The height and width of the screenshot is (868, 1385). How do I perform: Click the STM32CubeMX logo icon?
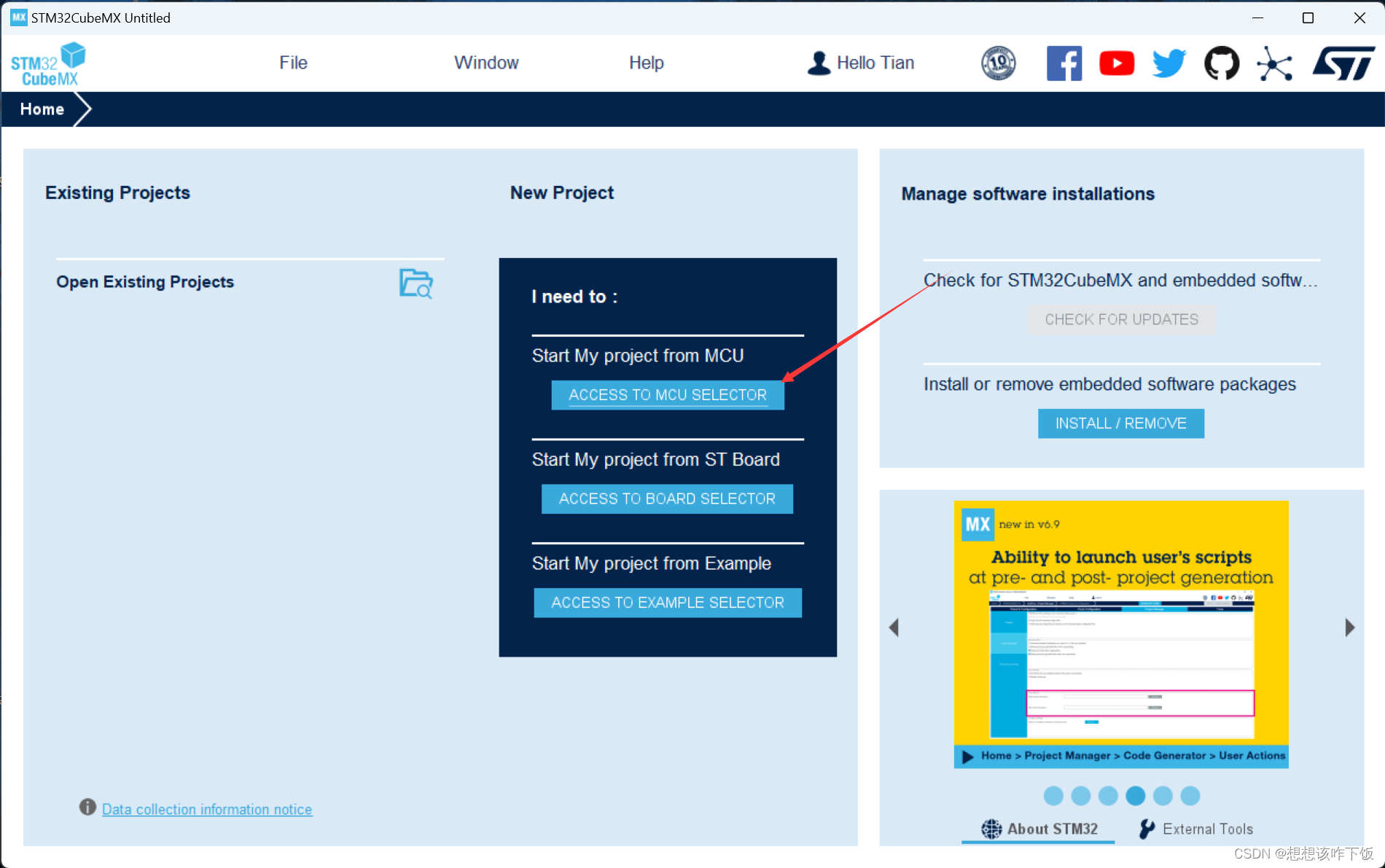pos(48,64)
